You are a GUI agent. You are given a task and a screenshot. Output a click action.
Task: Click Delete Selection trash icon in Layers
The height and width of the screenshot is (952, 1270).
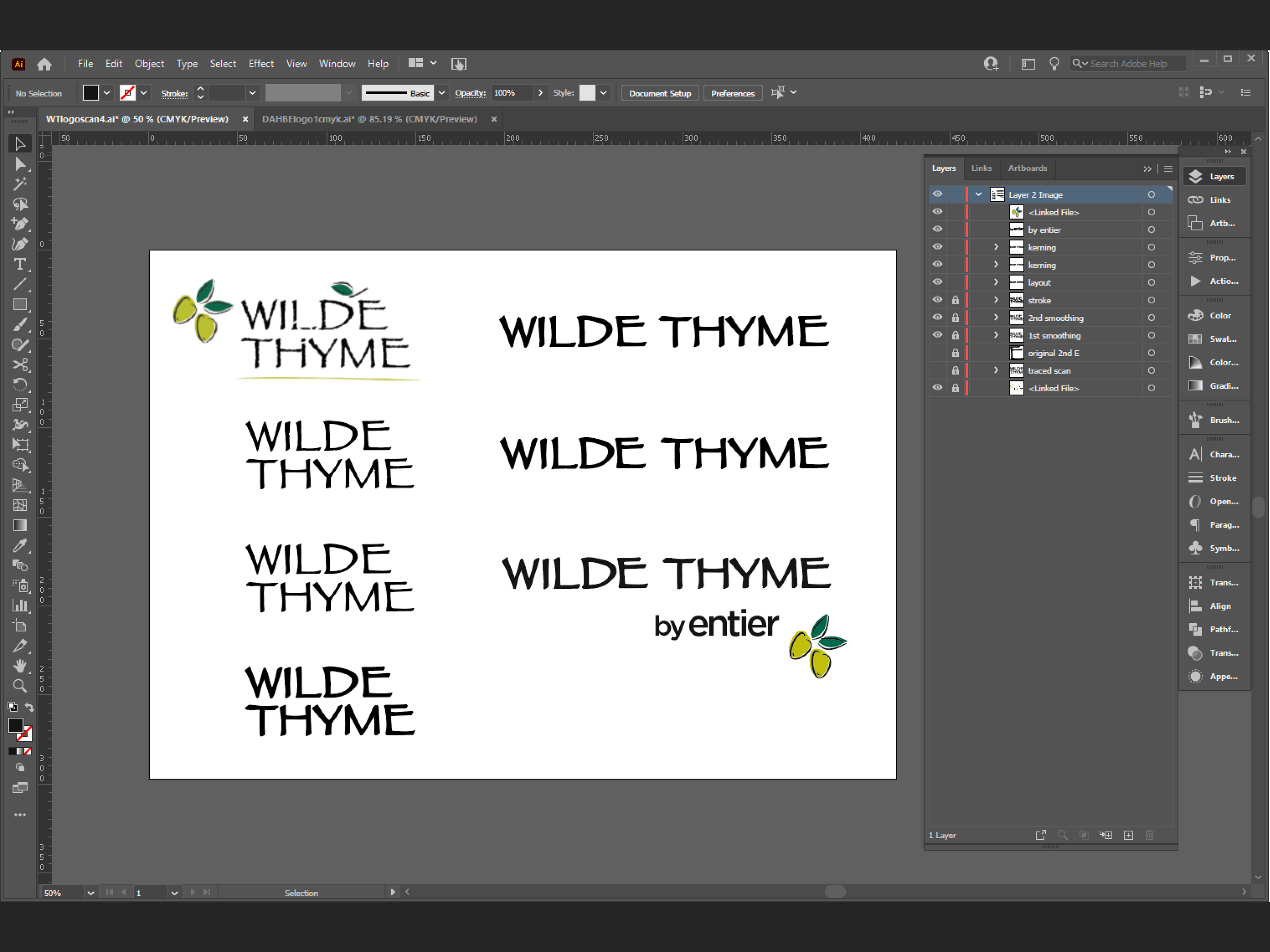pos(1149,836)
